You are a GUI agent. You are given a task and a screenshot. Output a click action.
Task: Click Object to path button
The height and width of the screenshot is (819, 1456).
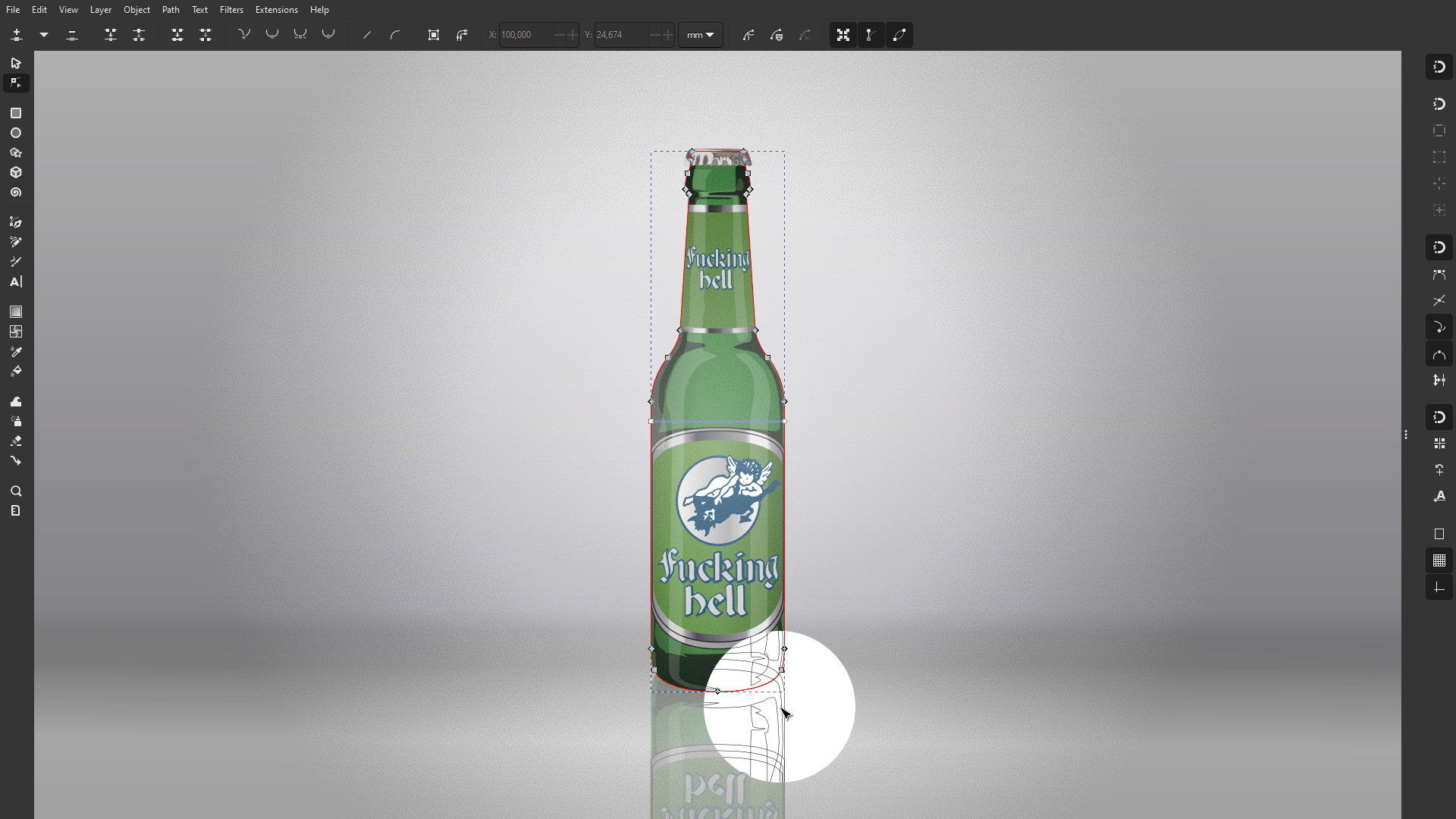(434, 35)
